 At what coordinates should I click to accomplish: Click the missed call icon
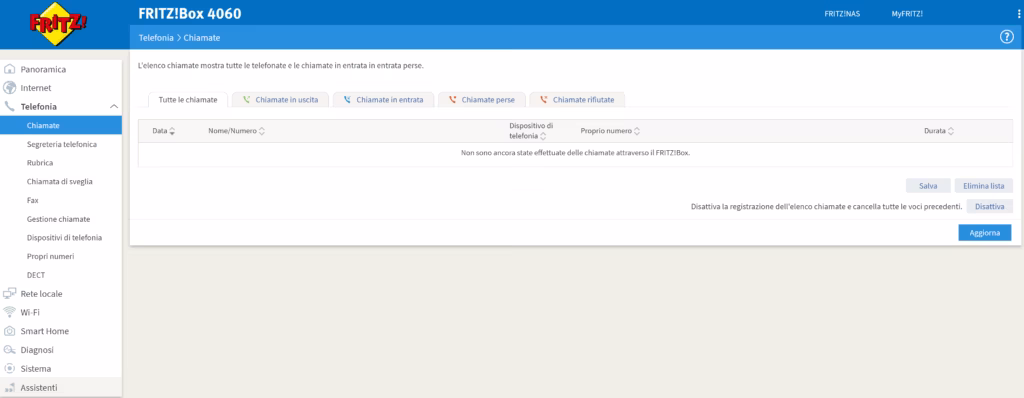[x=453, y=100]
